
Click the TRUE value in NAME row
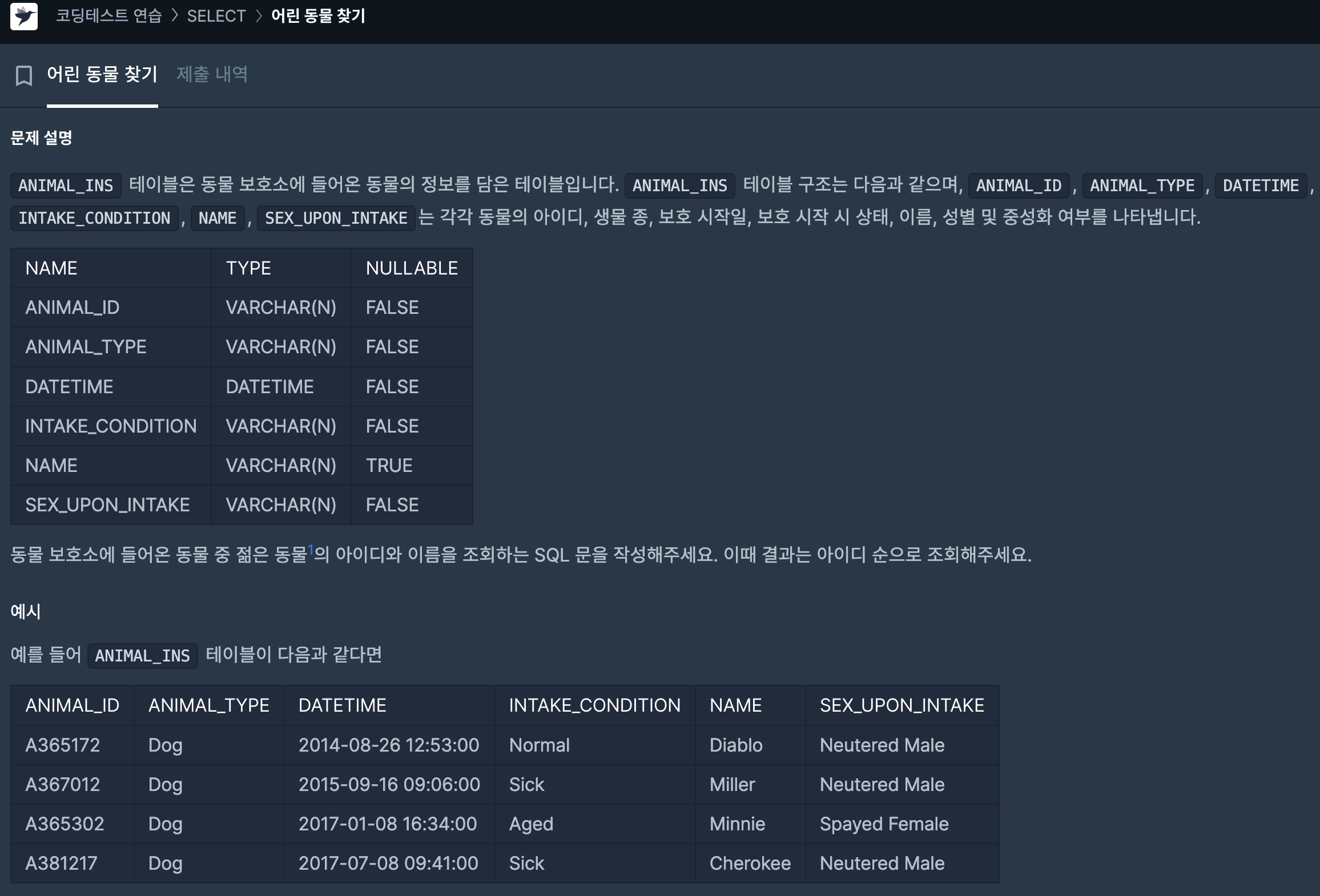tap(389, 465)
